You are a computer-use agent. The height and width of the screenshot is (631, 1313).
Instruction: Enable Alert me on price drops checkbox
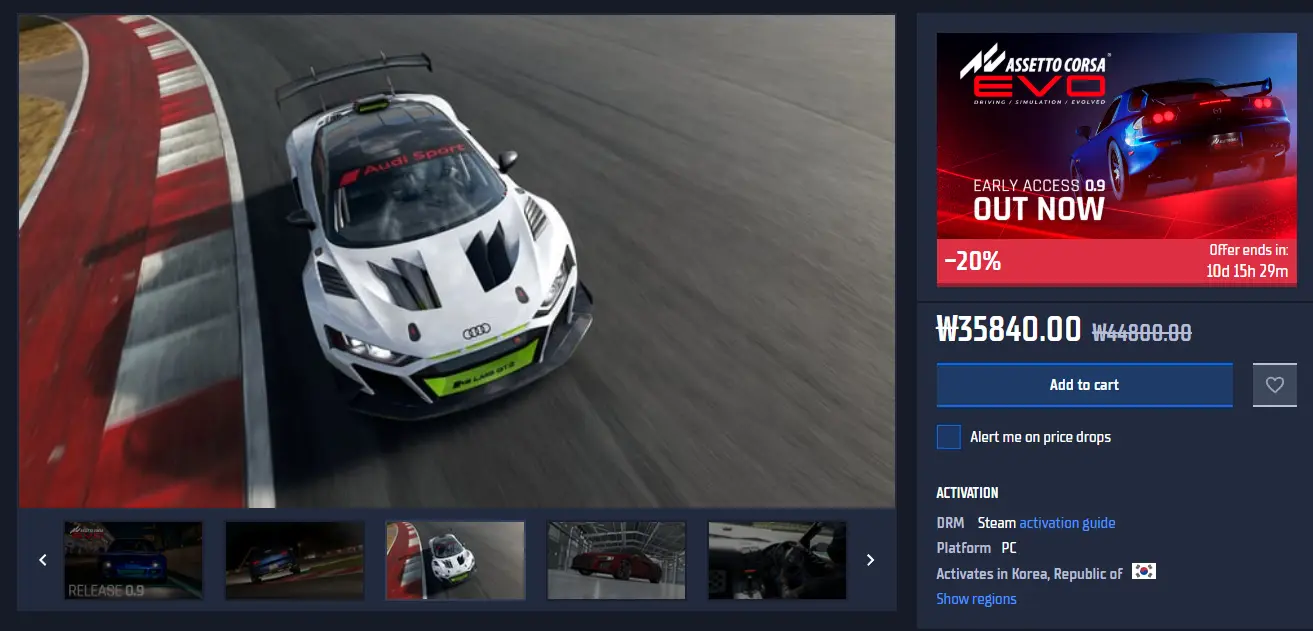click(948, 437)
